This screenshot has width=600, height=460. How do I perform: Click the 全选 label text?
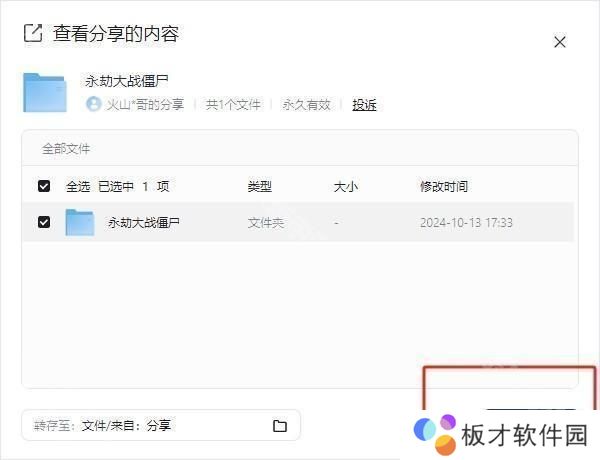click(x=78, y=186)
